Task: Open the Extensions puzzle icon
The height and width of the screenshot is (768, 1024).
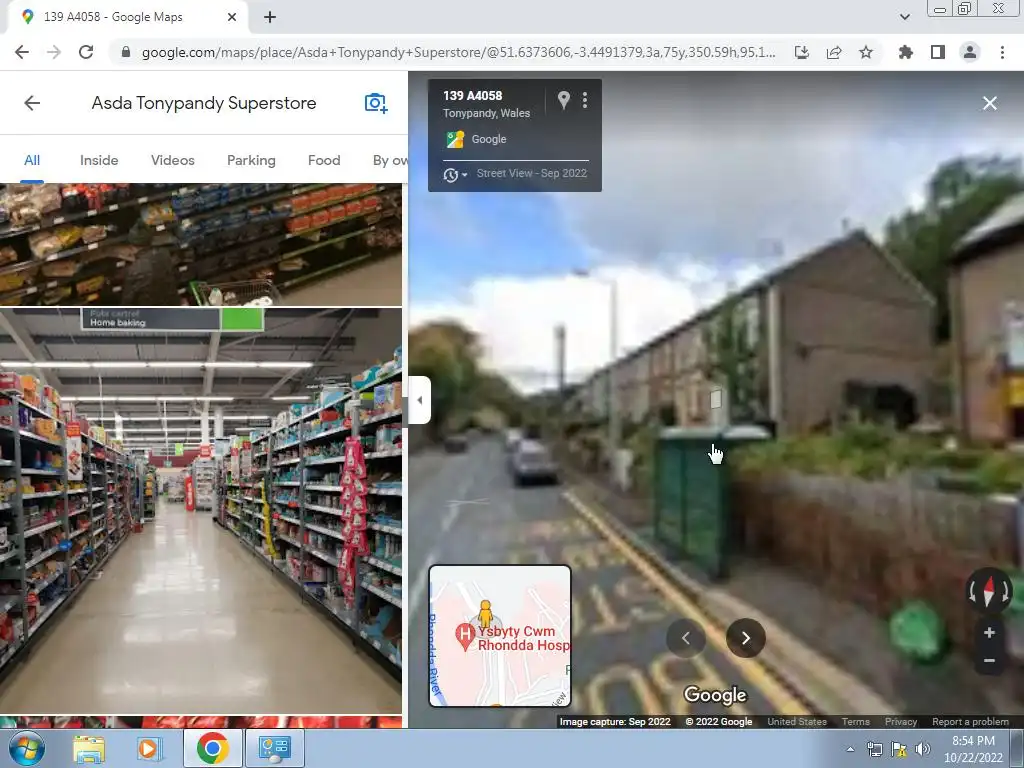Action: point(905,52)
